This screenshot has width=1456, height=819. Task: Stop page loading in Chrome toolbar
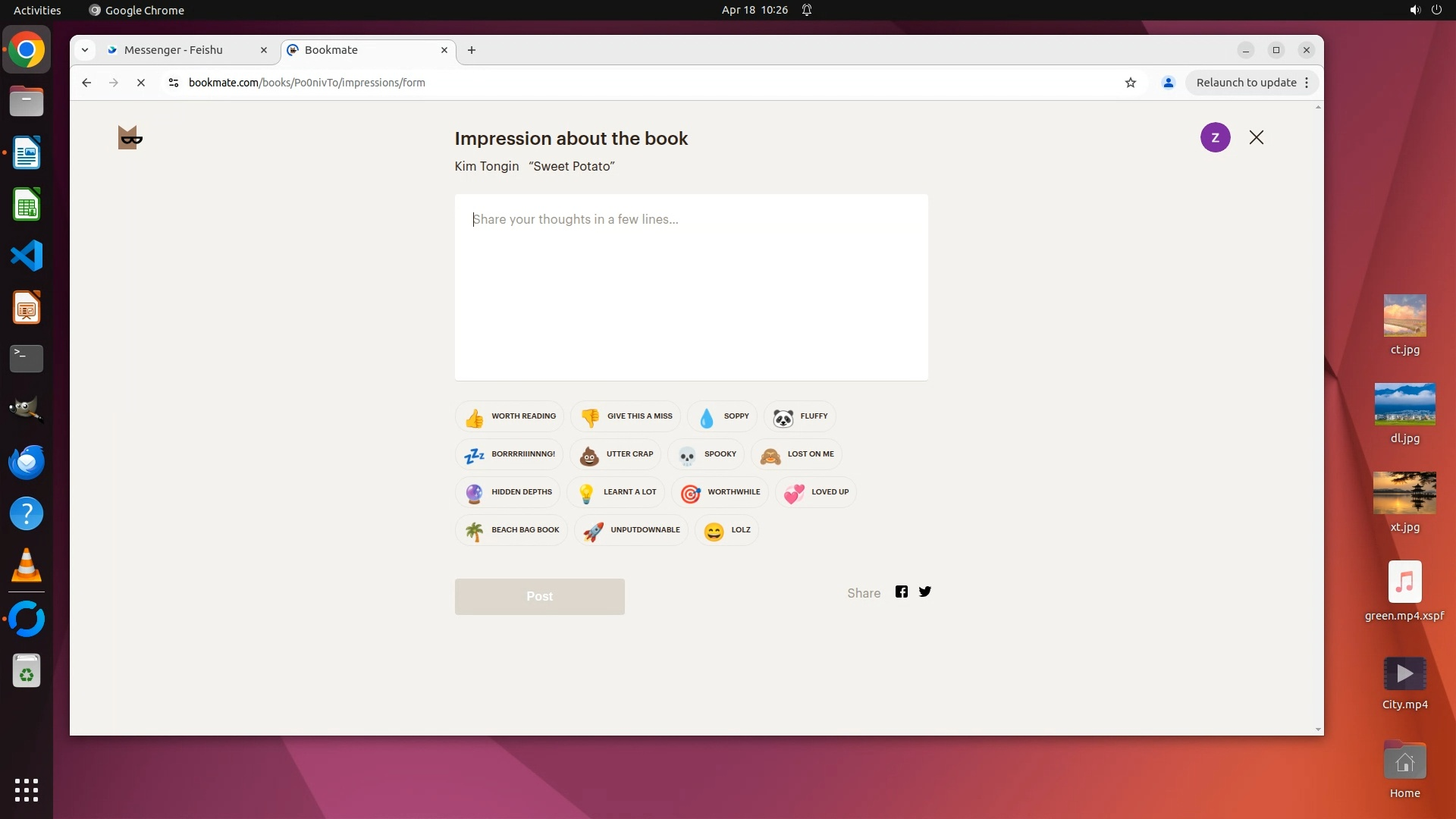[141, 83]
